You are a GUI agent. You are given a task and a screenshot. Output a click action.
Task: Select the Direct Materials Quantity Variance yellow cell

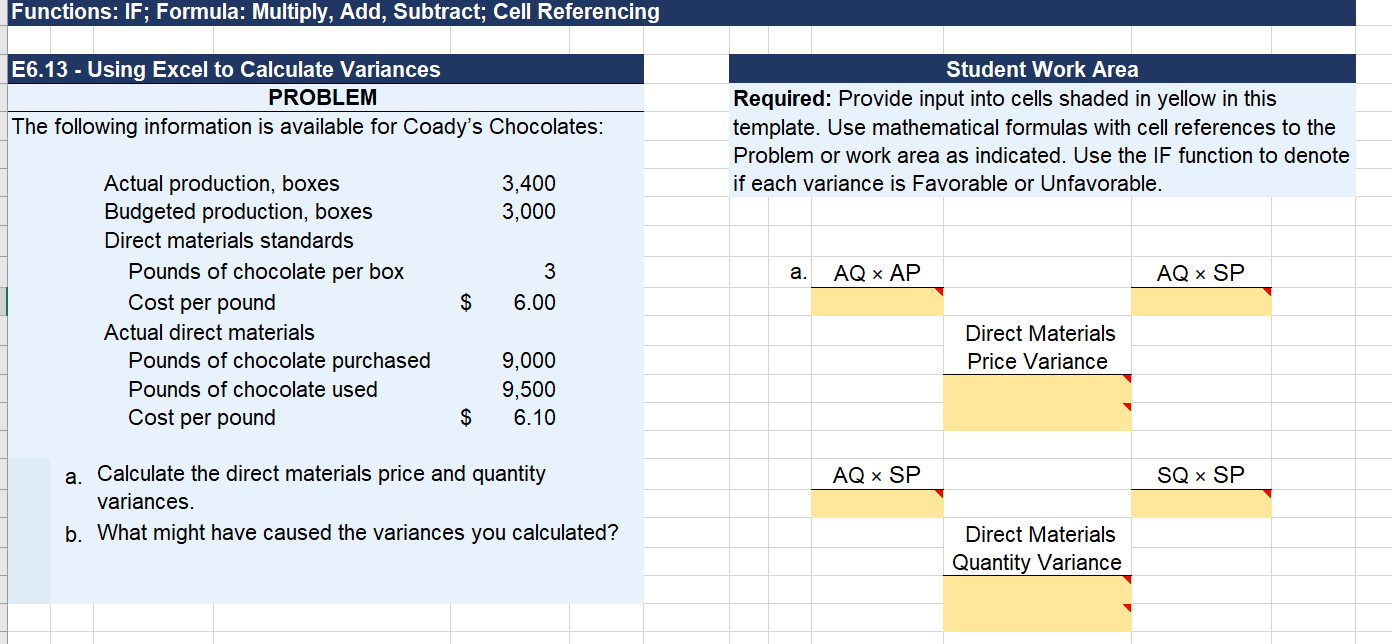[x=1036, y=602]
